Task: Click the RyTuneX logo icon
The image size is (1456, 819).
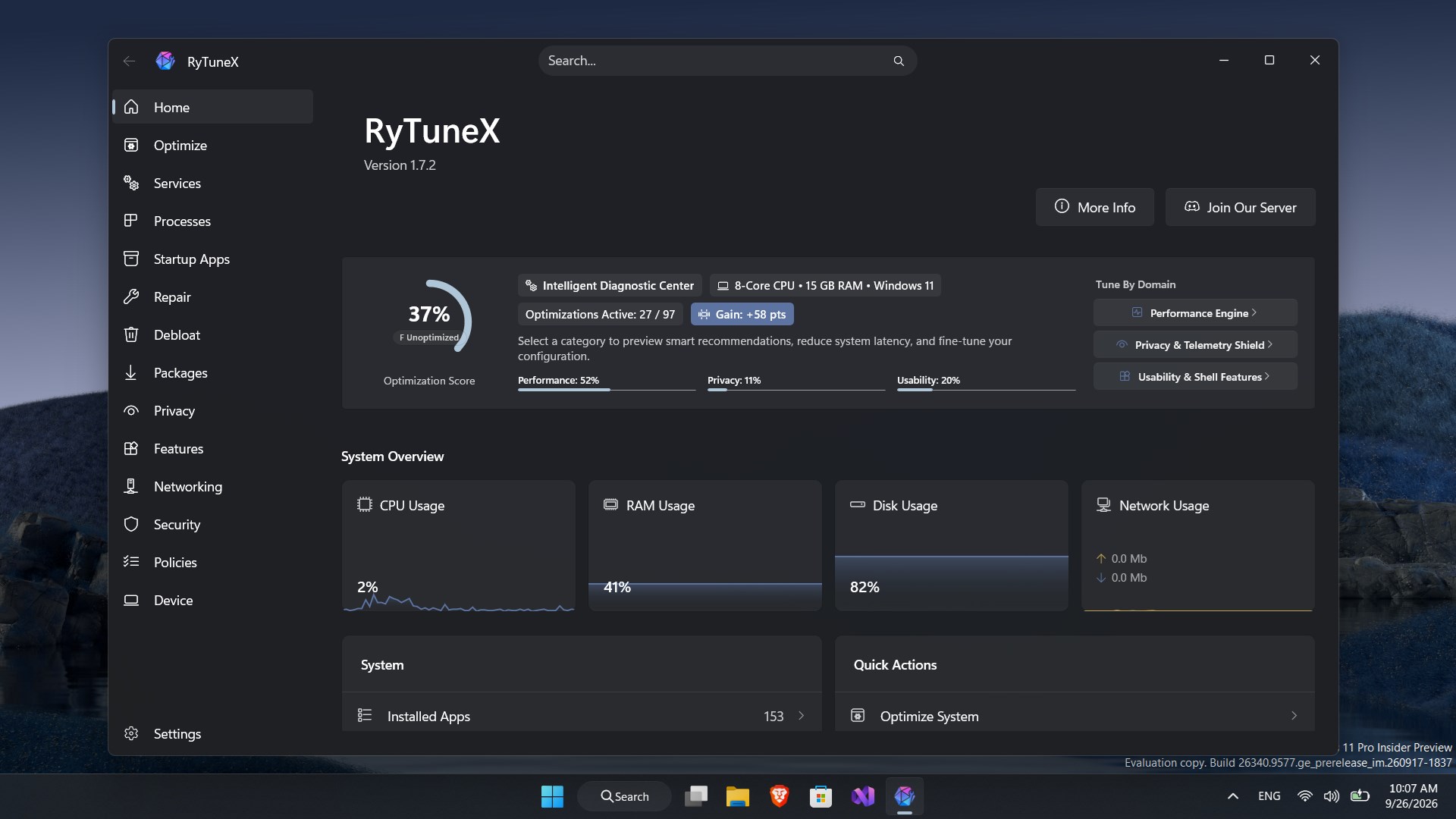Action: click(x=165, y=61)
